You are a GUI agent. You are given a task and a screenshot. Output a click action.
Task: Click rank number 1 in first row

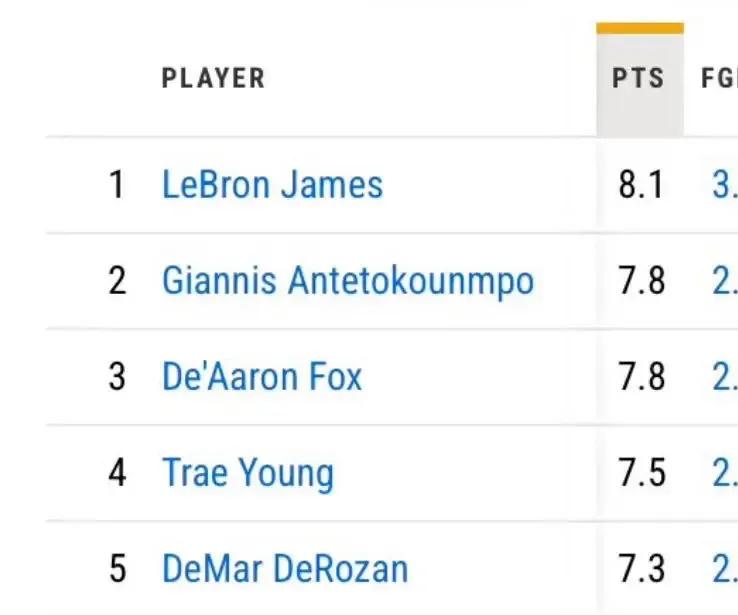pos(117,184)
